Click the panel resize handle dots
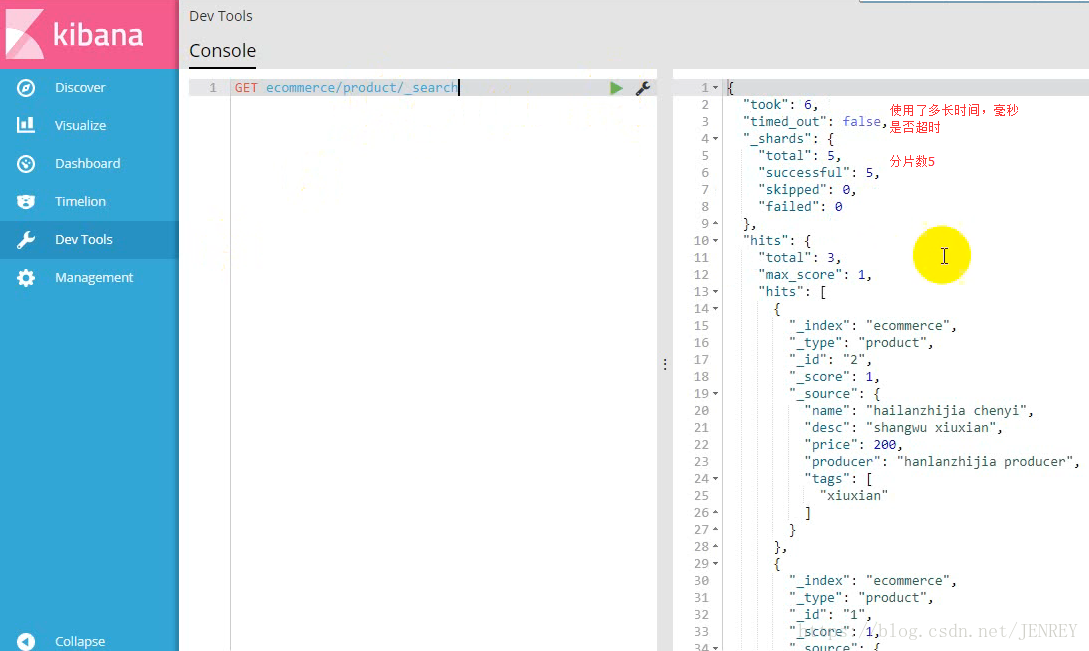 click(x=665, y=364)
